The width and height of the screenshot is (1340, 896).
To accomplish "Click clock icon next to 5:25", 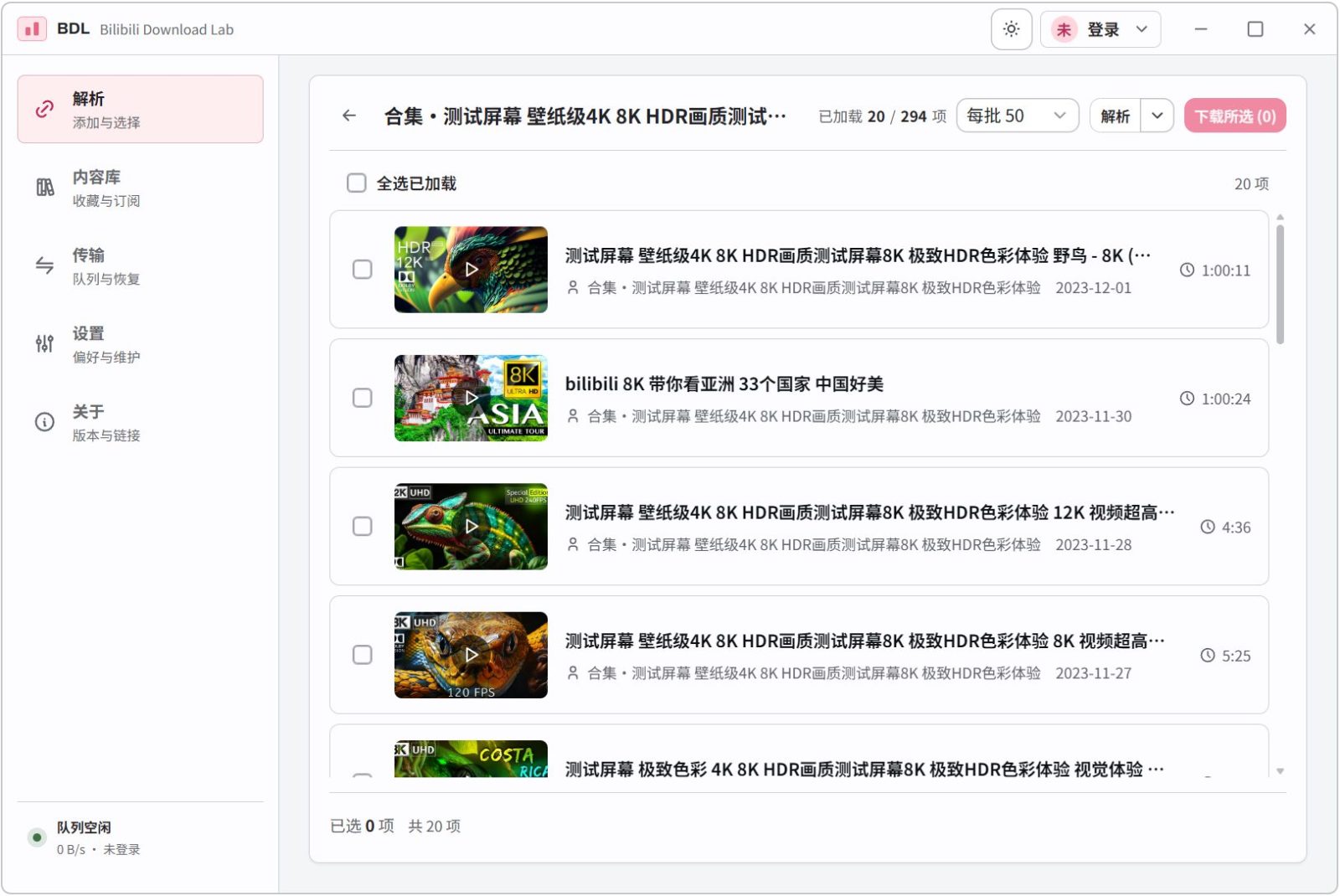I will point(1207,656).
